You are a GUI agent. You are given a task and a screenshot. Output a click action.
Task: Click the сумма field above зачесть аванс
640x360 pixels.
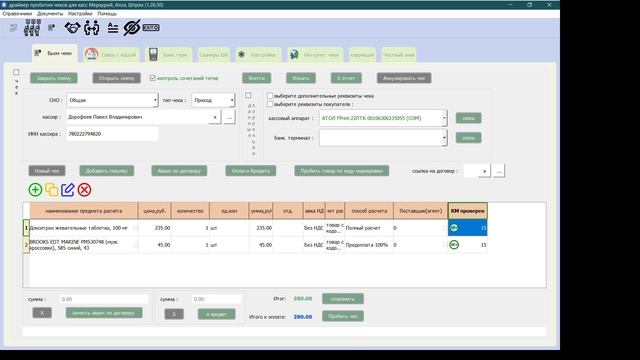point(104,299)
